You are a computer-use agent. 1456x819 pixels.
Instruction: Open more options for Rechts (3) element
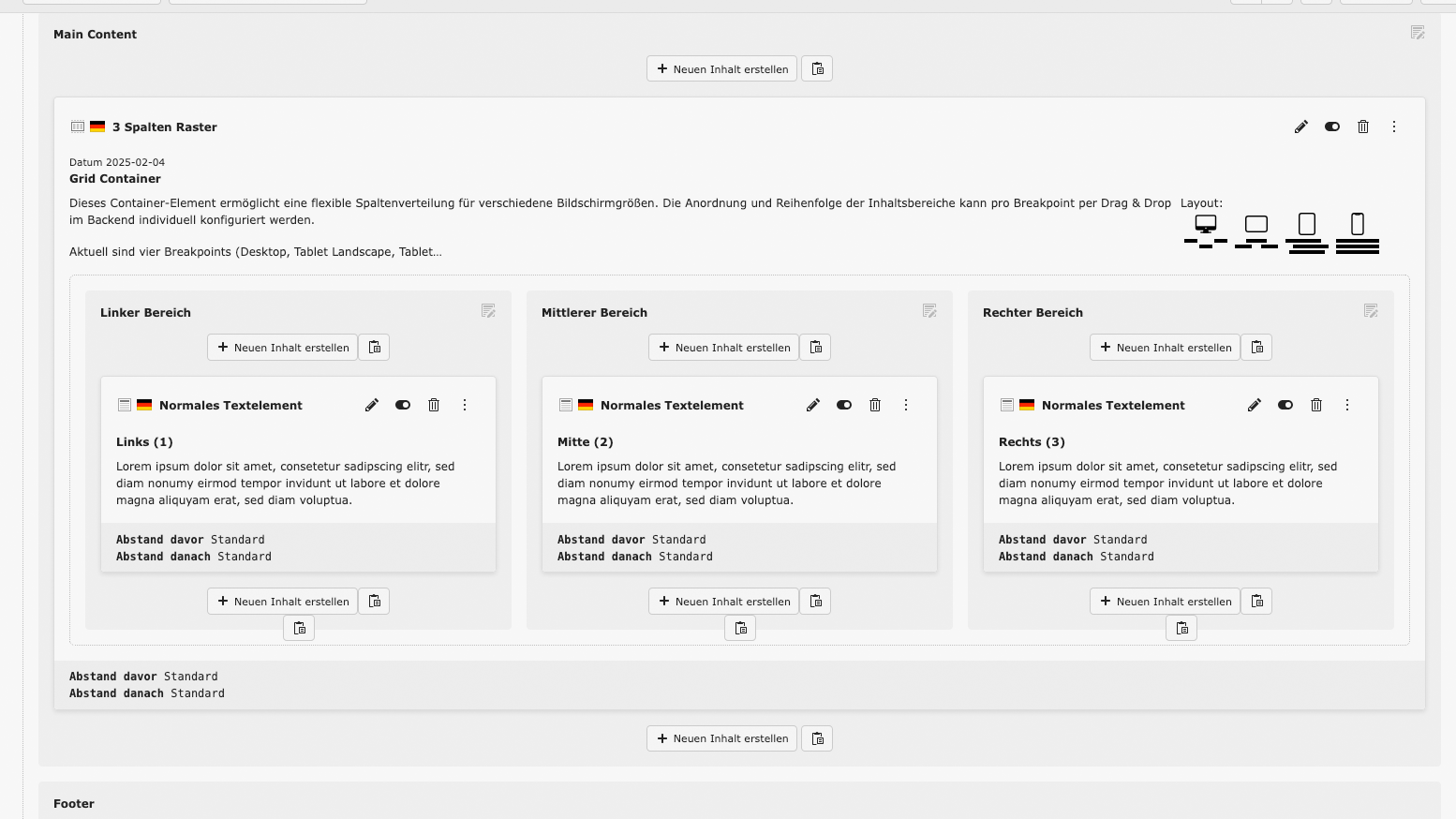click(x=1347, y=405)
